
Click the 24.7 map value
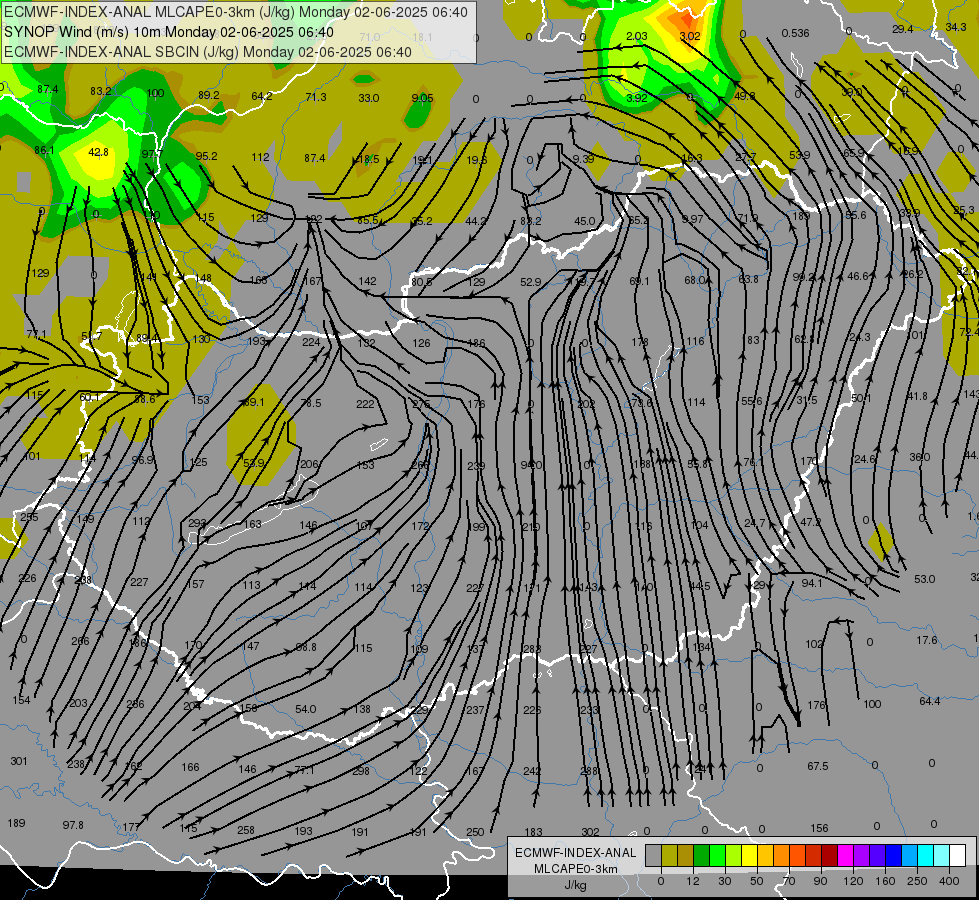[x=754, y=523]
